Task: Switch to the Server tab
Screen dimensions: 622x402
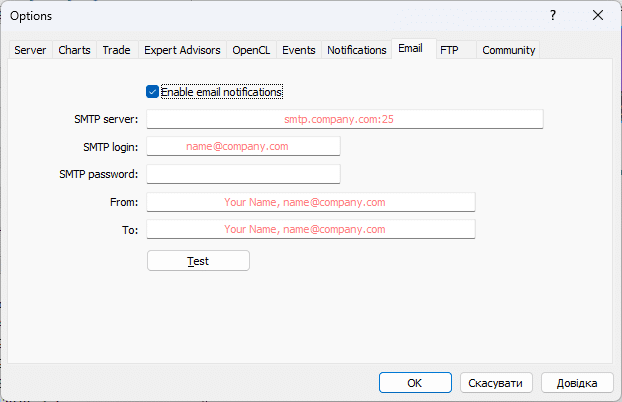Action: click(x=30, y=50)
